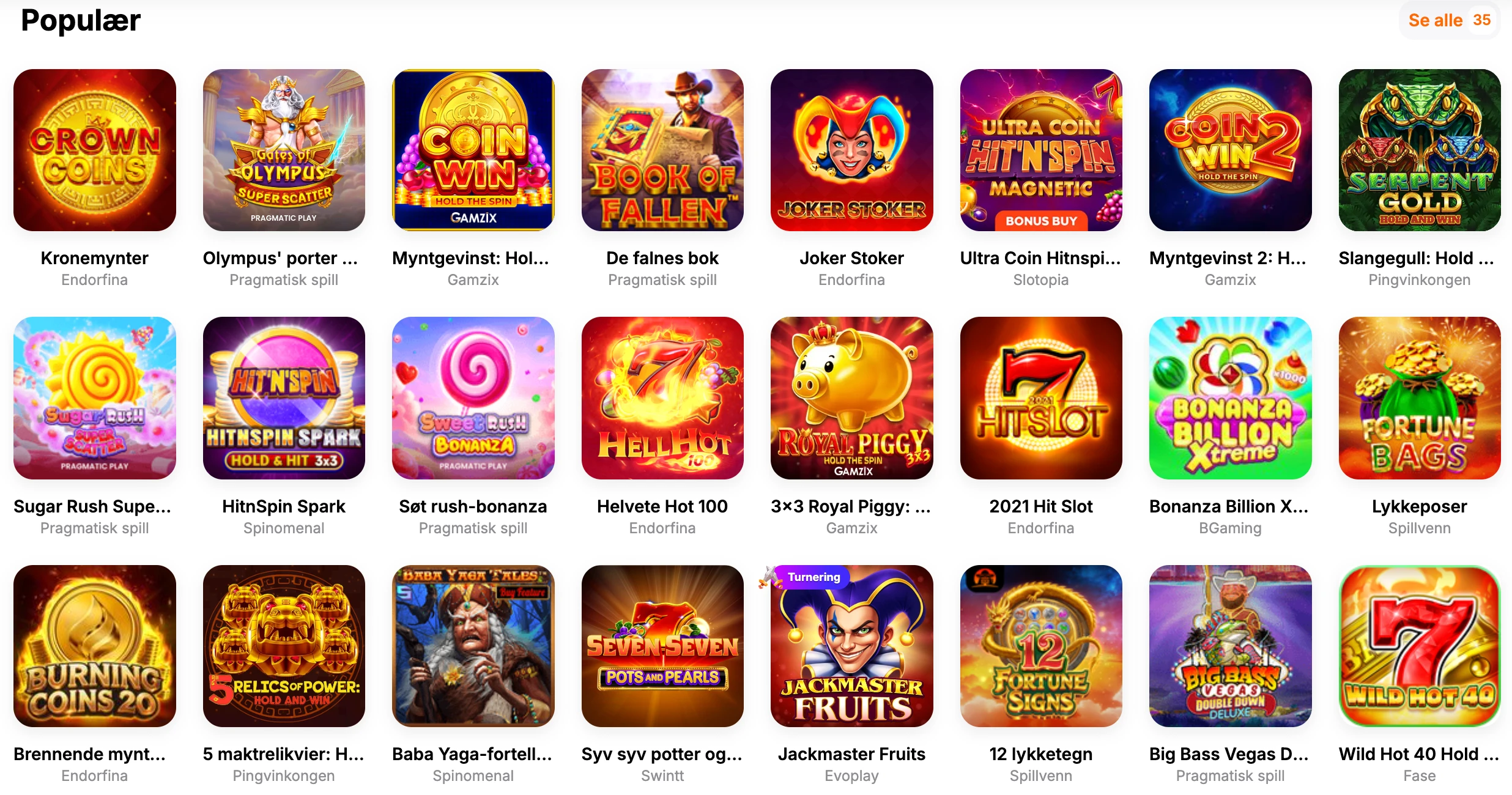The height and width of the screenshot is (795, 1512).
Task: Open the 12 Fortune Signs game thumbnail
Action: pyautogui.click(x=1041, y=646)
